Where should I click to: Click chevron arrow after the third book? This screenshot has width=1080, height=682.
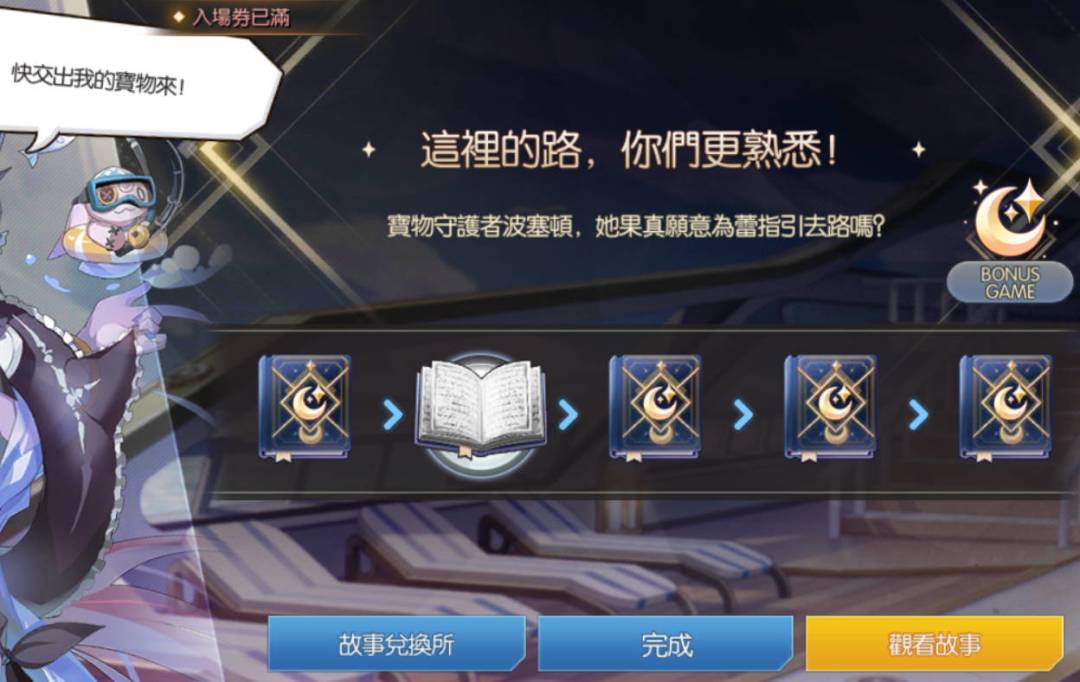click(x=742, y=415)
